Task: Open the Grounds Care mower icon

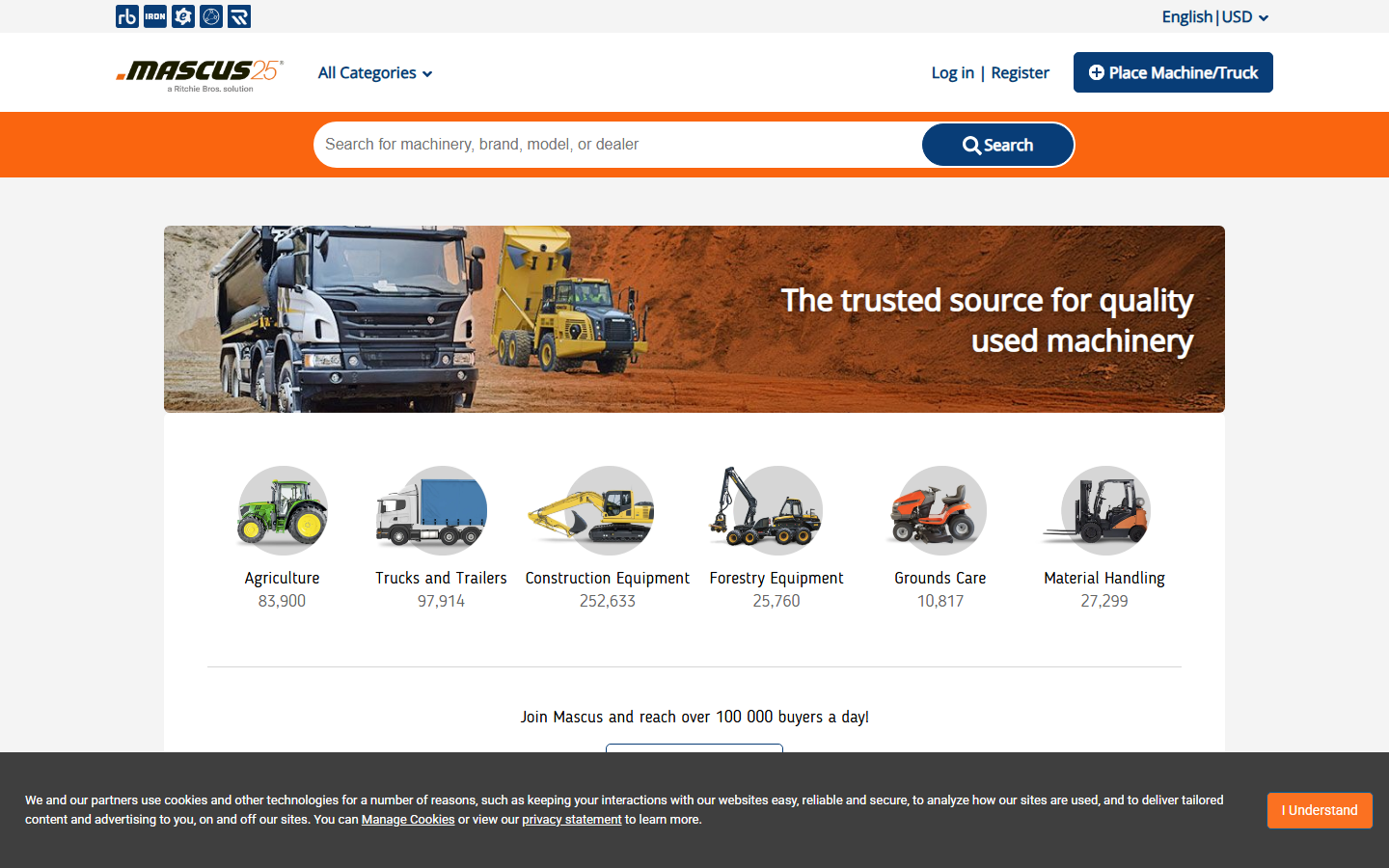Action: (x=939, y=510)
